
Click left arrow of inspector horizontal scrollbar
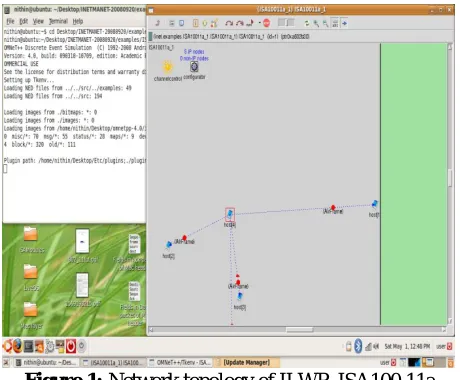pyautogui.click(x=151, y=330)
